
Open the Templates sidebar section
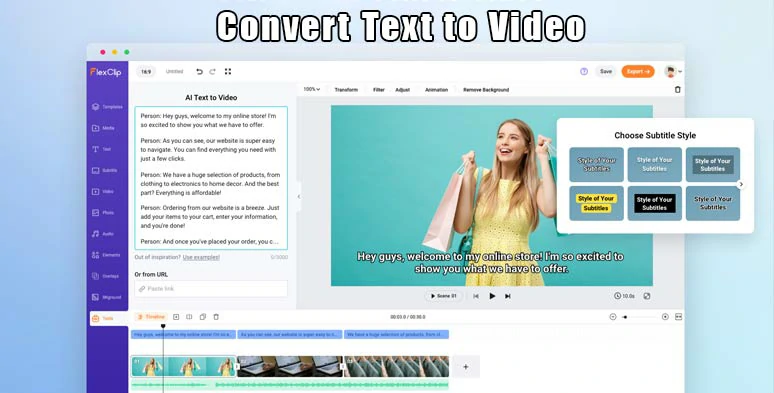click(107, 107)
